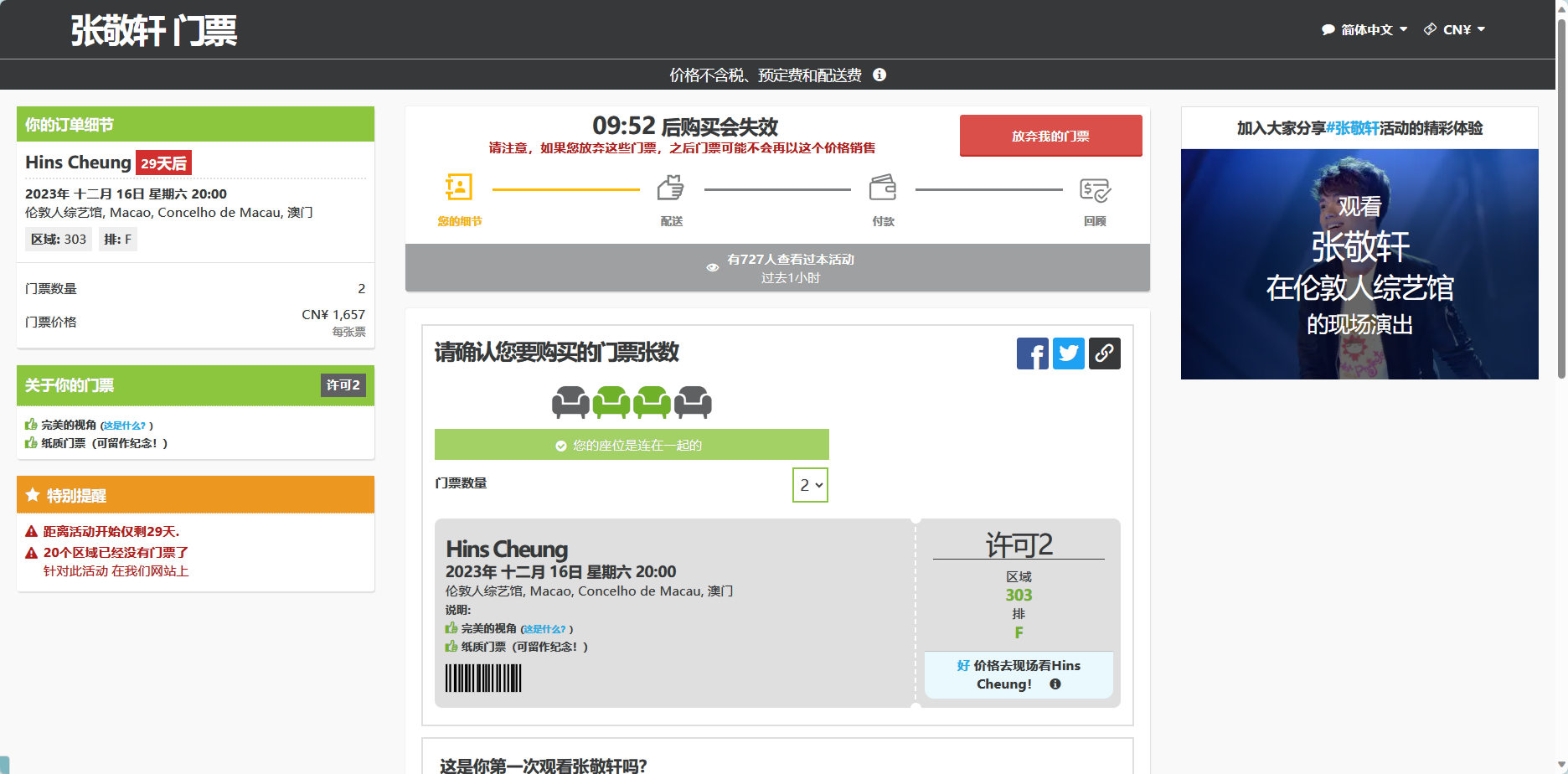Click warning triangle beside 20个区域已经没有门票了

(x=32, y=553)
